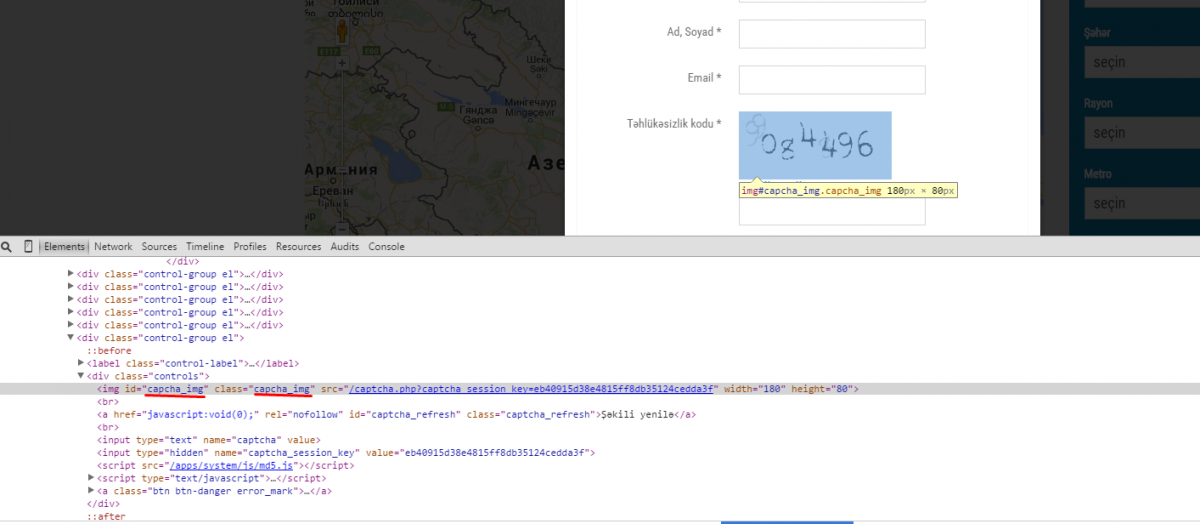Click the Təhlükəsizlik kodu label
The image size is (1200, 524).
[x=674, y=124]
